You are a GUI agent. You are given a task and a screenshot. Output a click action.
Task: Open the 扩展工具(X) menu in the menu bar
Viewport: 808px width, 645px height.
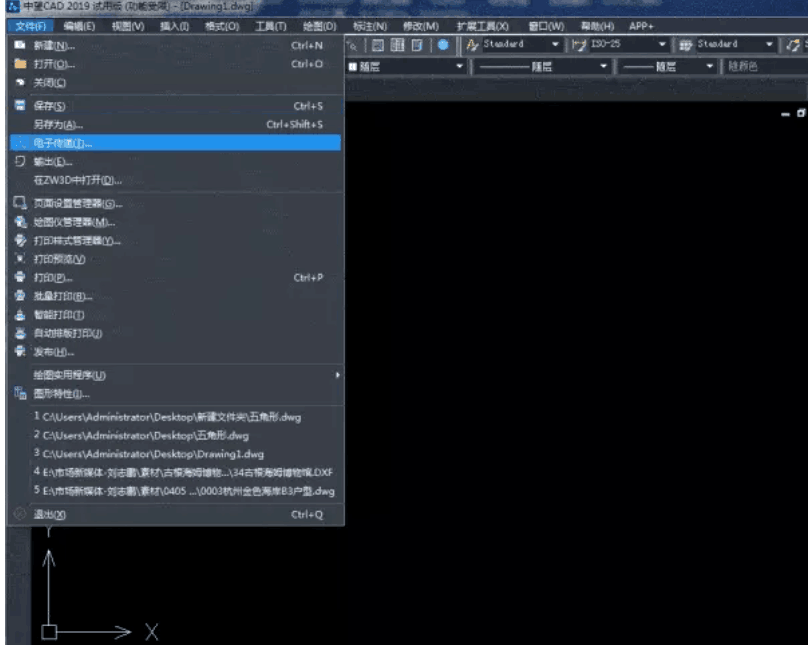pos(482,26)
